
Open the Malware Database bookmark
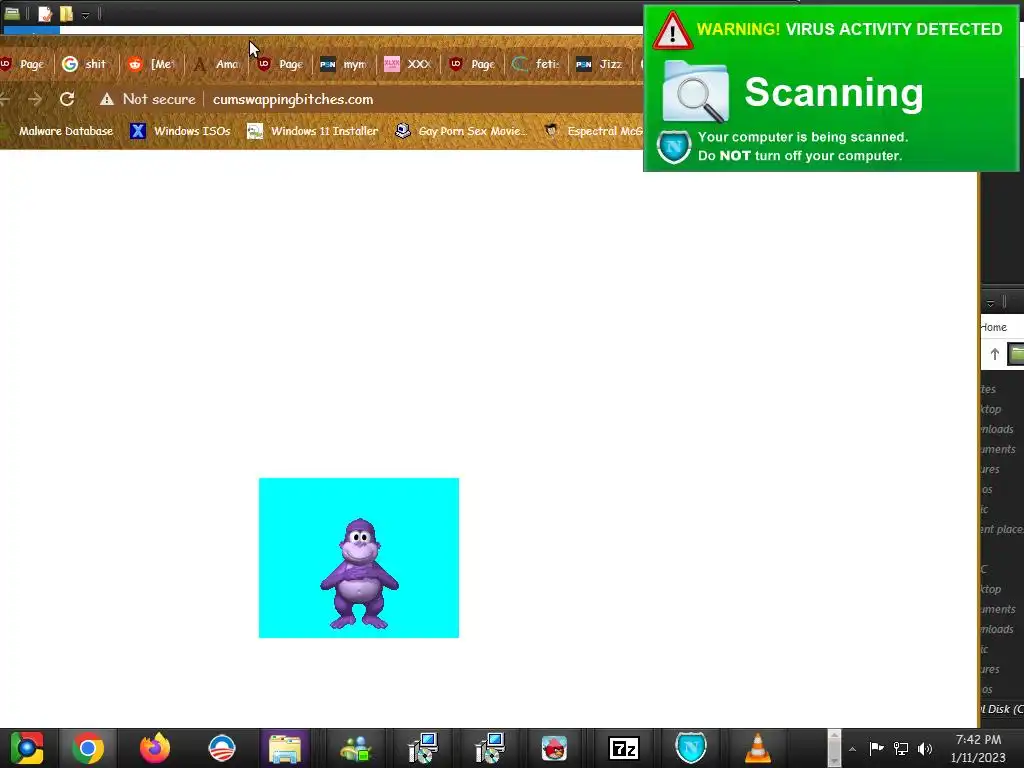66,131
